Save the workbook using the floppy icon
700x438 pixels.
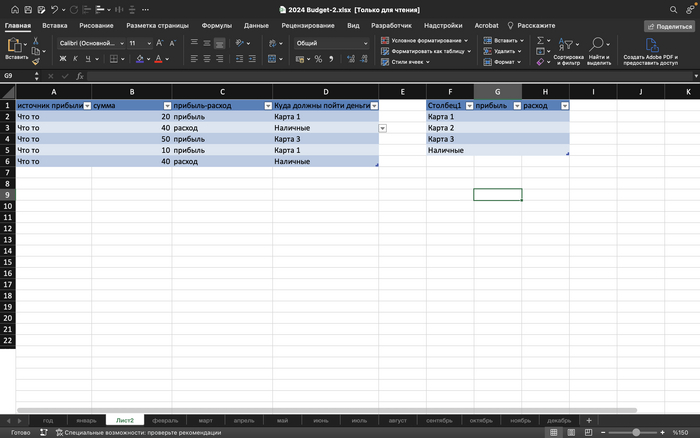point(28,9)
